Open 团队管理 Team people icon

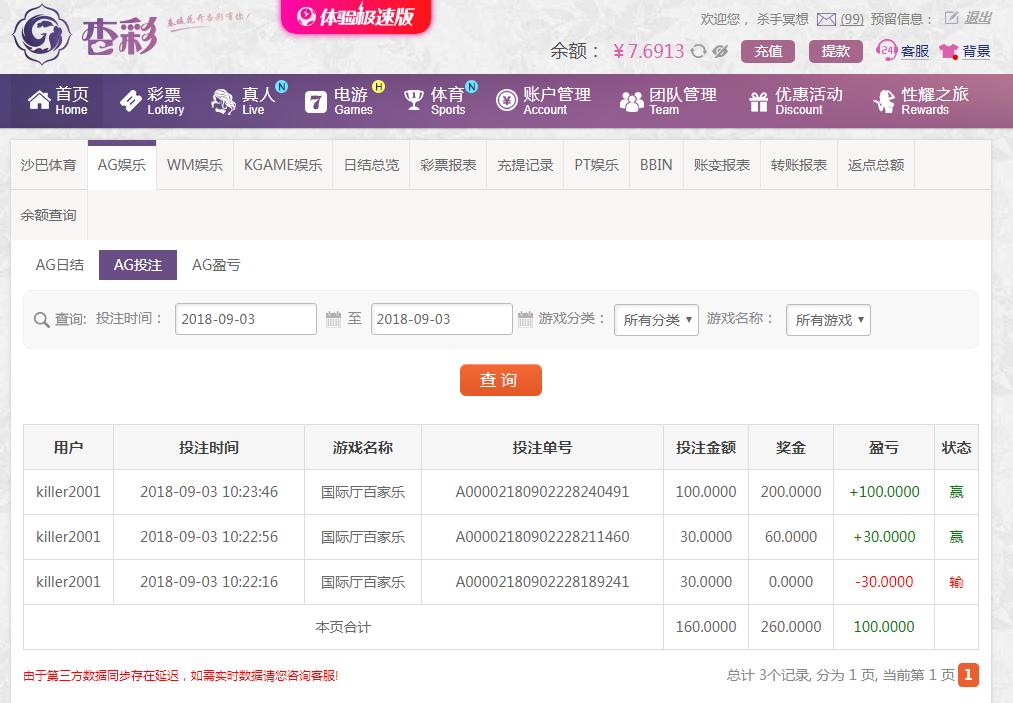tap(632, 101)
